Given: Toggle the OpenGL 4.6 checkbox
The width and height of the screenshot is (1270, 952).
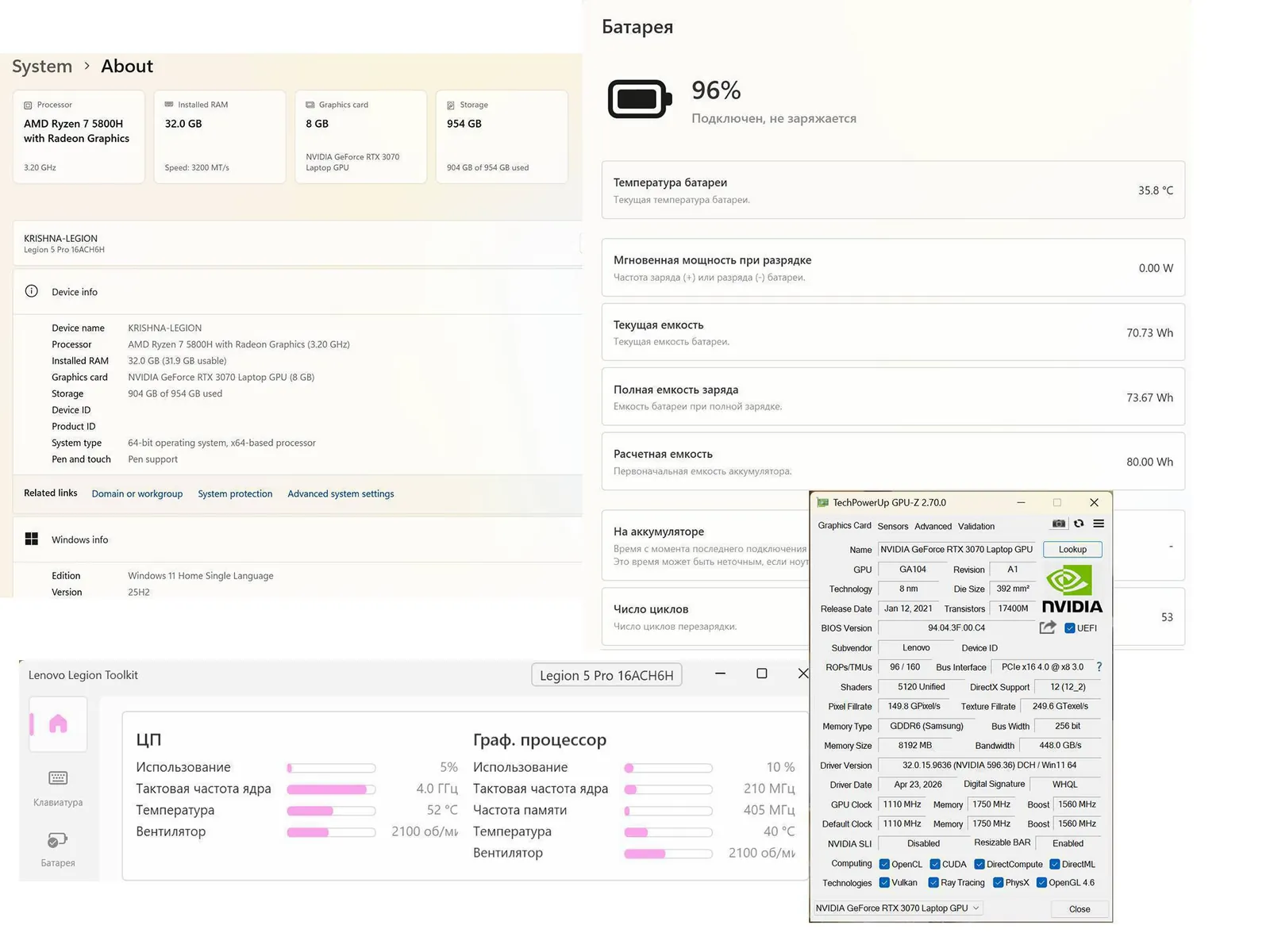Looking at the screenshot, I should coord(1041,883).
